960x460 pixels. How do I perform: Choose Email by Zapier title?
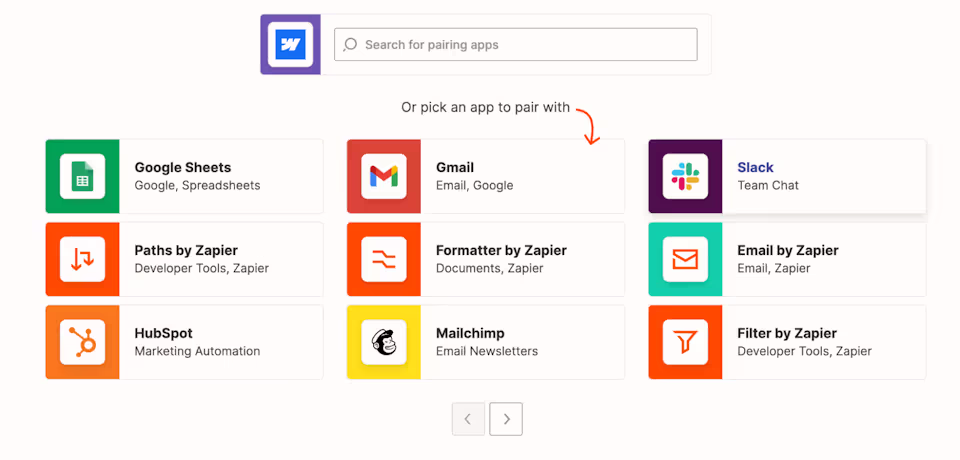788,251
